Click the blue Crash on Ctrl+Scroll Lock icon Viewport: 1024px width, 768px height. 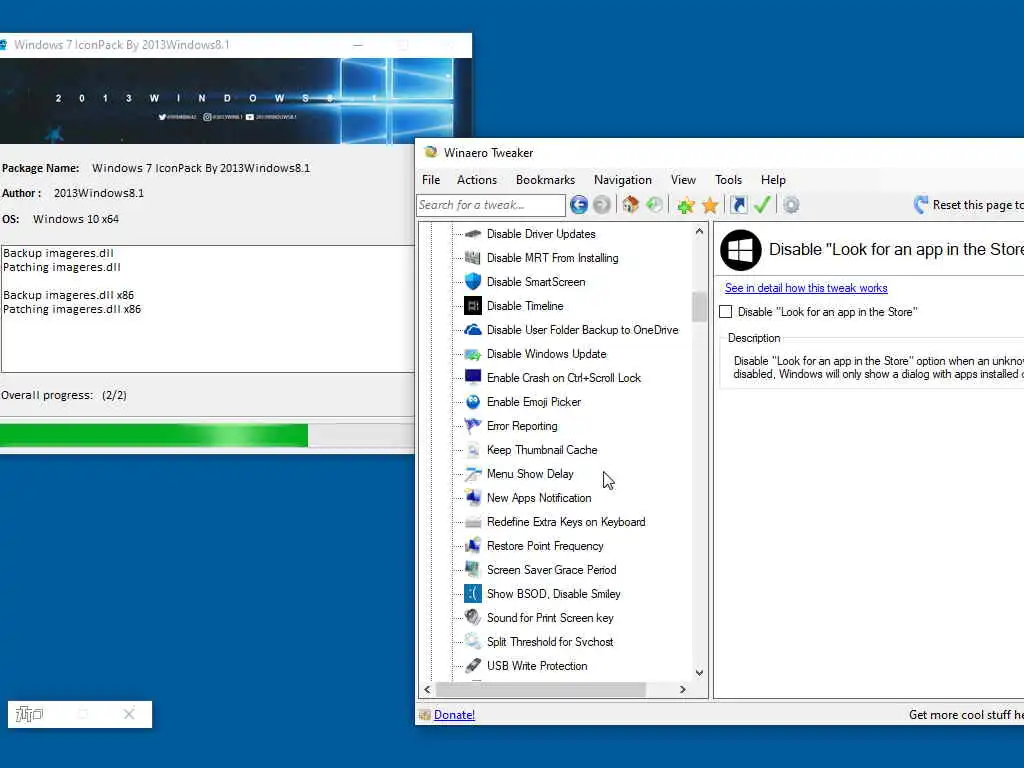[473, 377]
